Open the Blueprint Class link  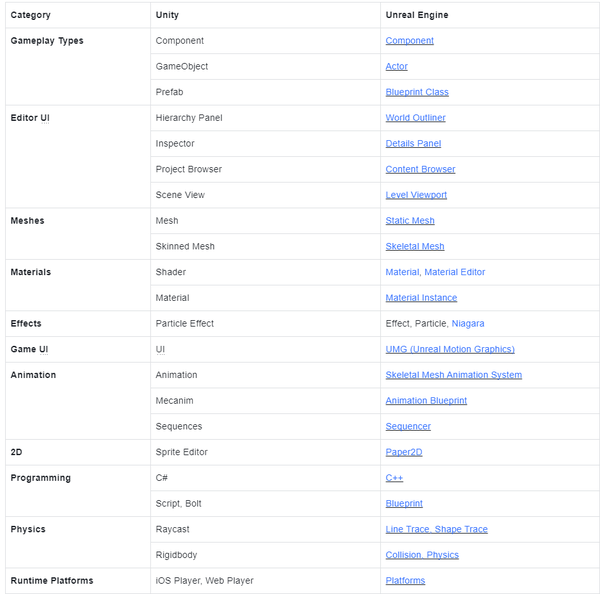coord(417,92)
